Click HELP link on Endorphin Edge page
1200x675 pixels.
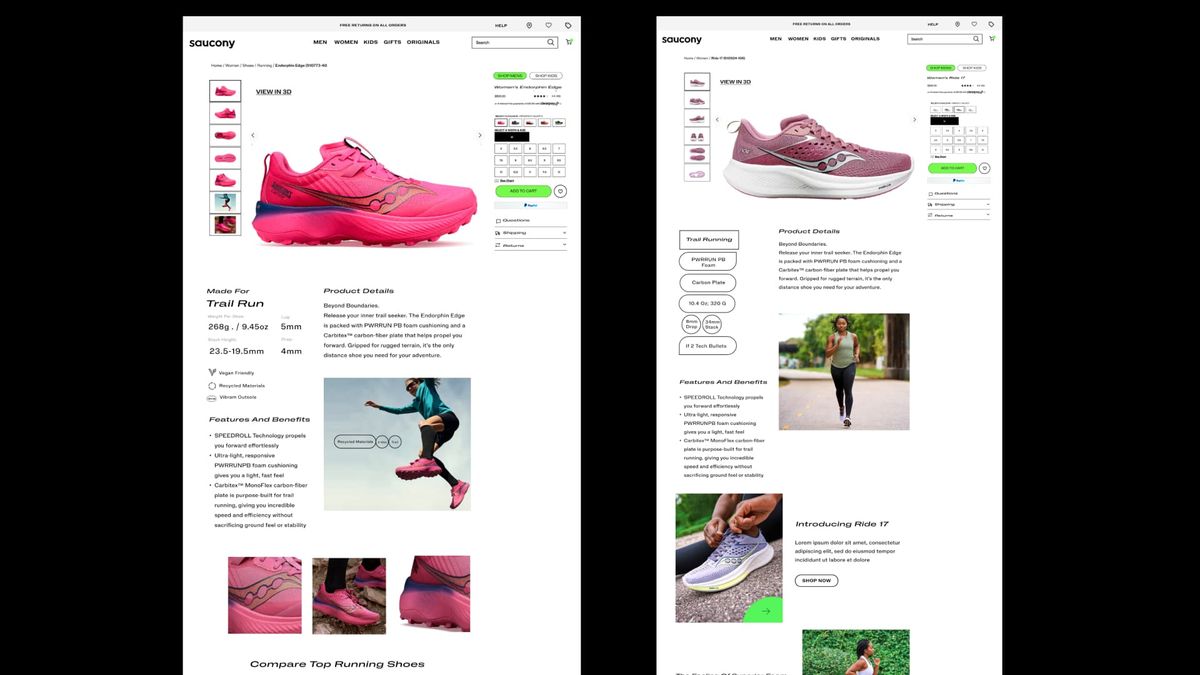501,25
